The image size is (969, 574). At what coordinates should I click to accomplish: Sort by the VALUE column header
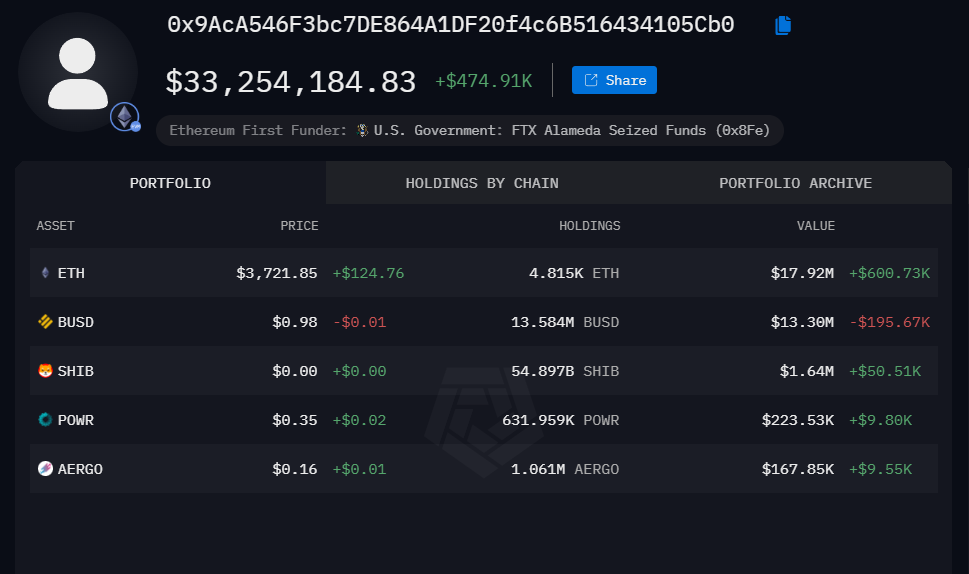pos(816,226)
